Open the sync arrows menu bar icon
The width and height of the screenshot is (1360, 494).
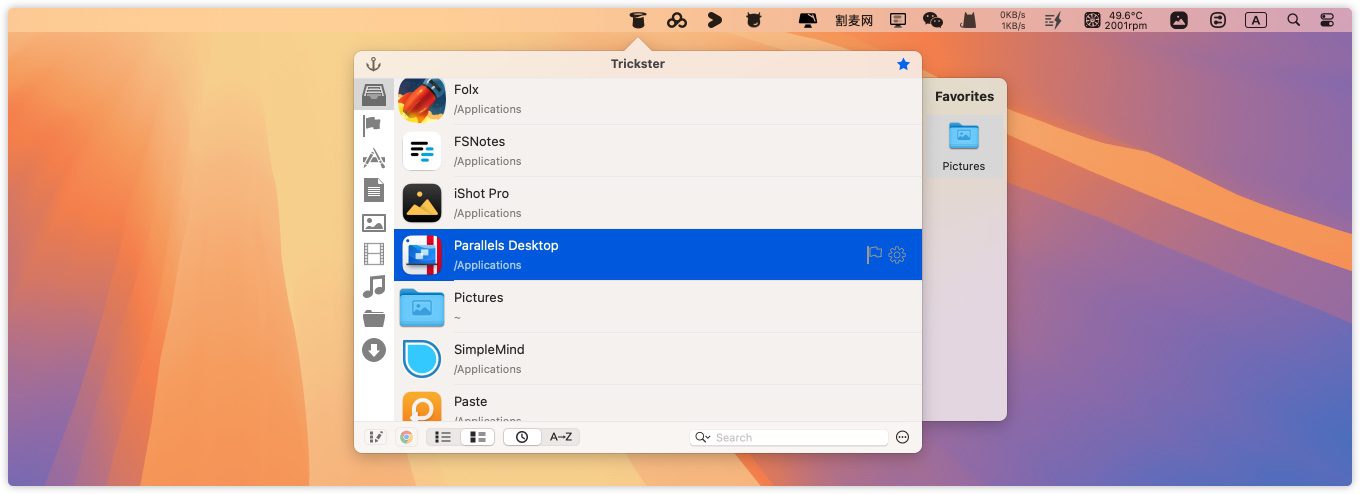1218,19
